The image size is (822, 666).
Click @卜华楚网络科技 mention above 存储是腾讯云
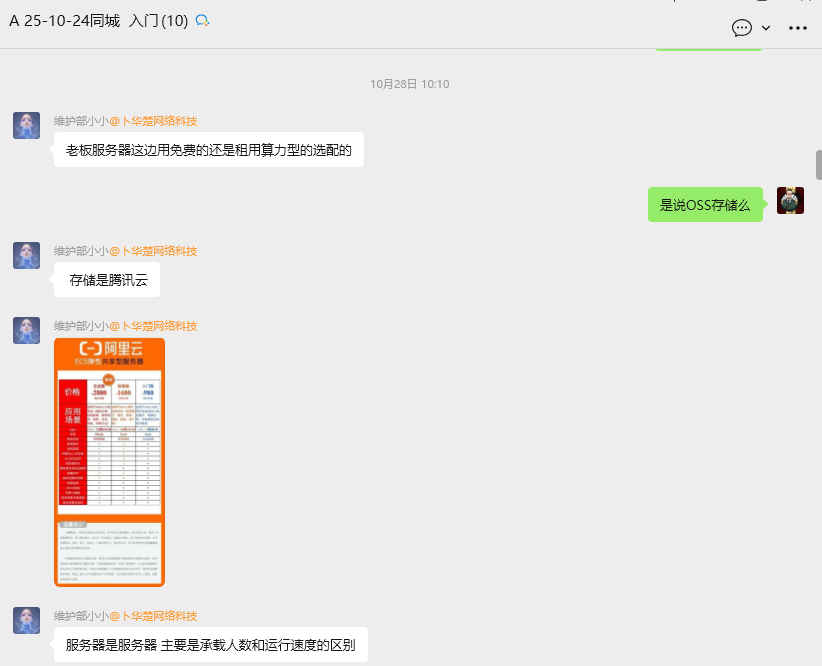153,251
